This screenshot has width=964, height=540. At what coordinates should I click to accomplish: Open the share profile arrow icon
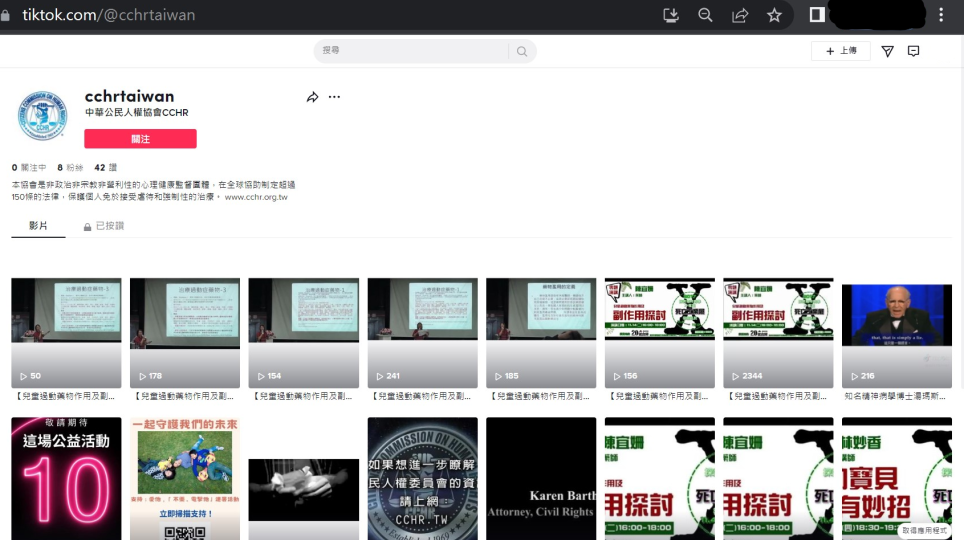point(312,97)
